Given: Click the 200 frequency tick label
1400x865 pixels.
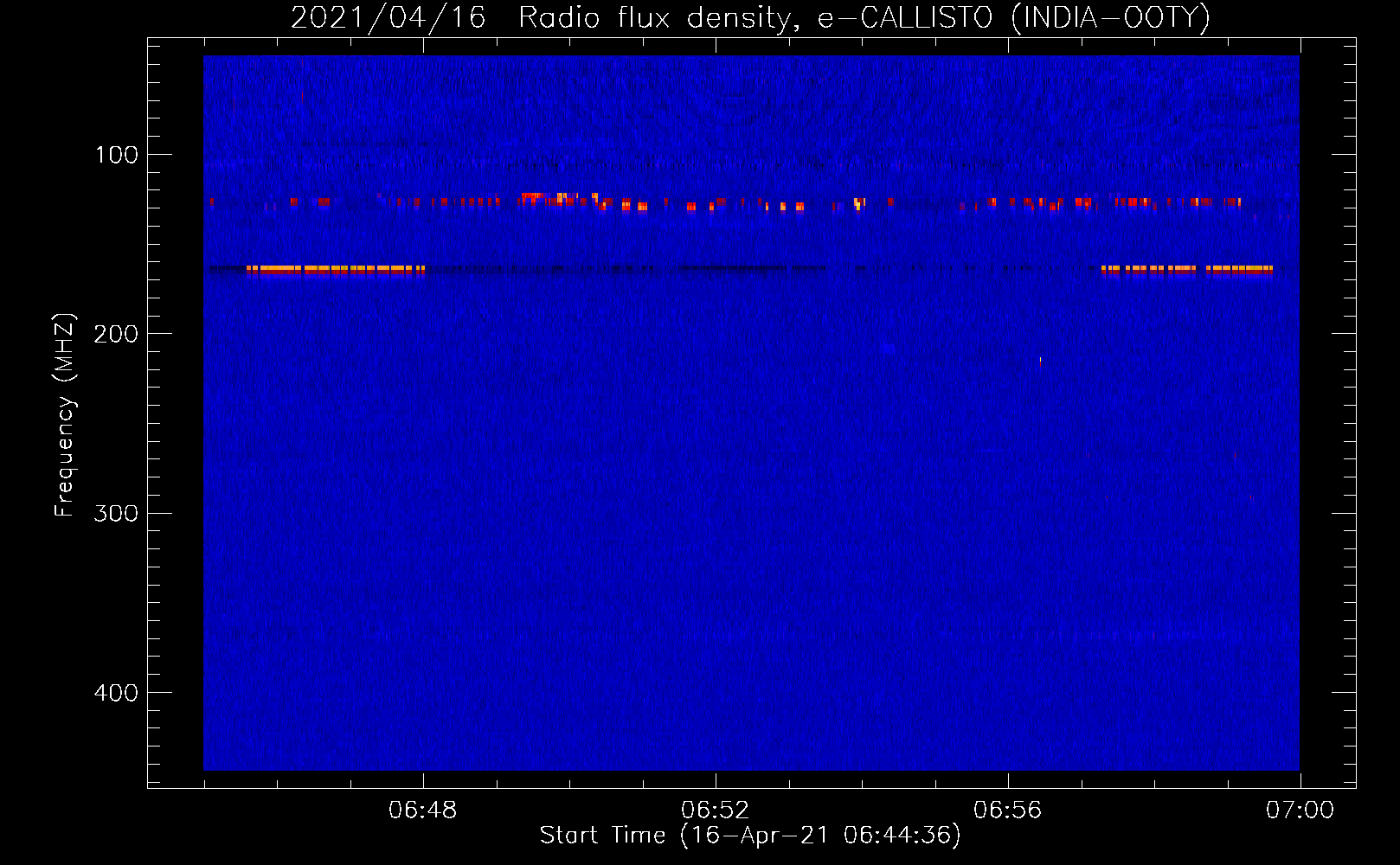Looking at the screenshot, I should [117, 334].
